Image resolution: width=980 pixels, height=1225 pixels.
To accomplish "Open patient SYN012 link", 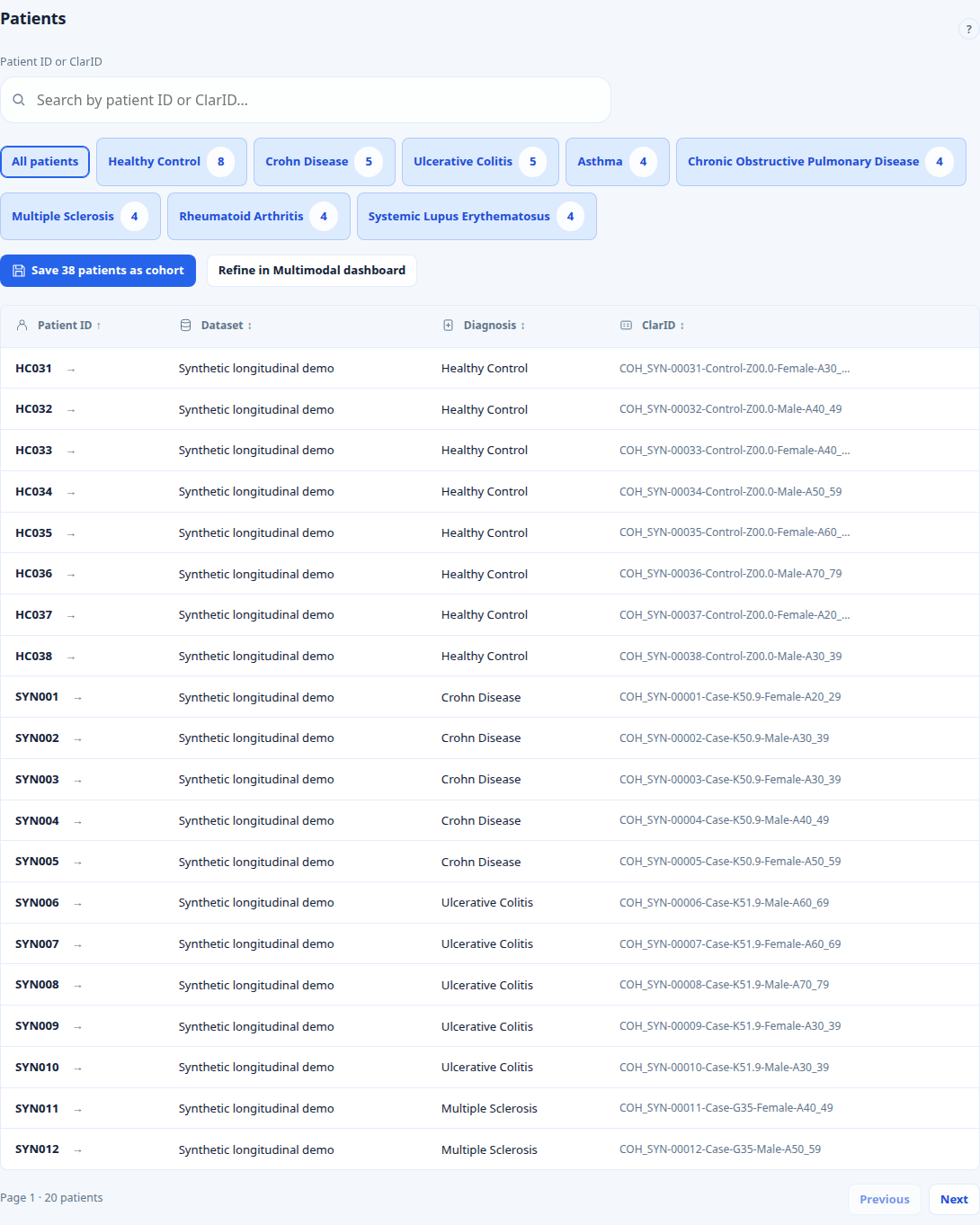I will click(x=37, y=1149).
